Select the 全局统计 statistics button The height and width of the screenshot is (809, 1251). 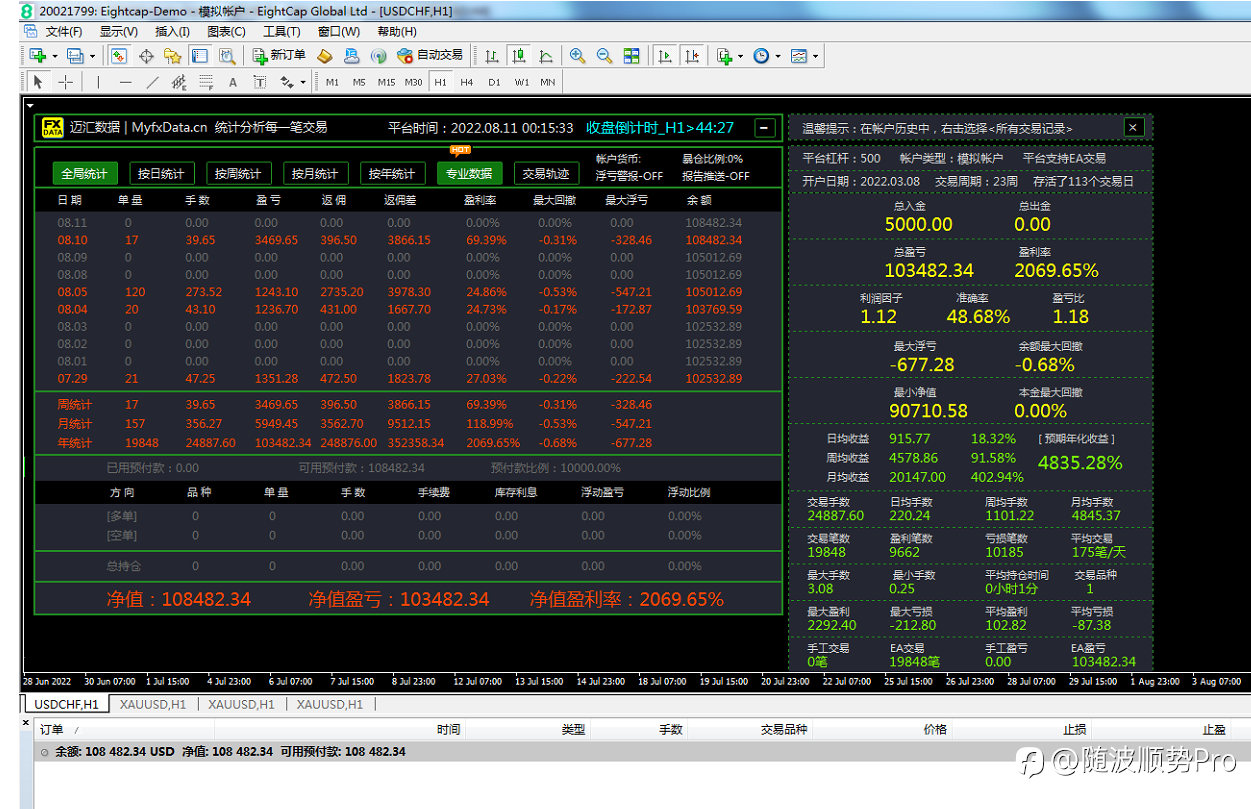pos(85,173)
